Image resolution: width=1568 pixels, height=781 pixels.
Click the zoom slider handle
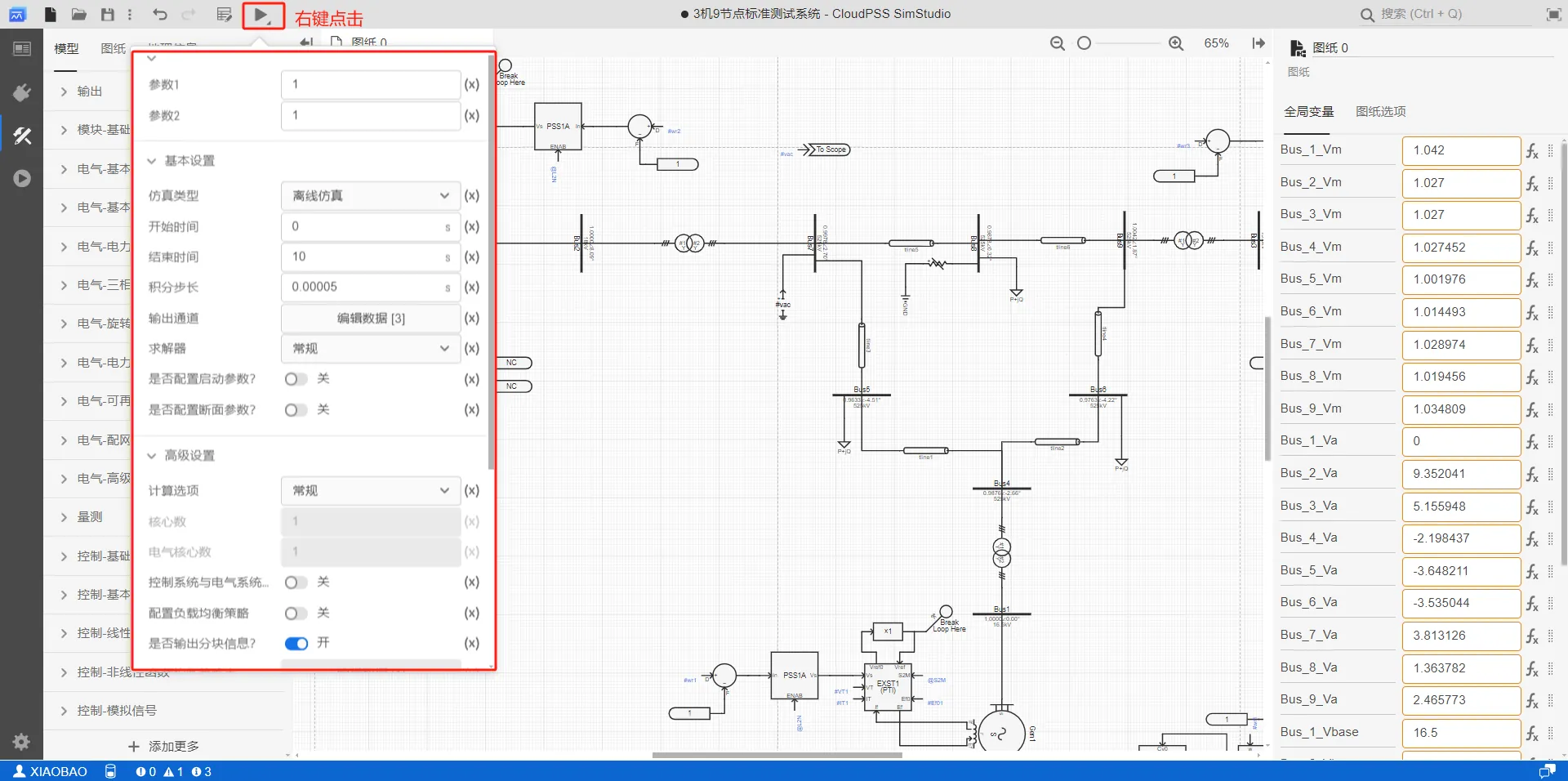1084,43
